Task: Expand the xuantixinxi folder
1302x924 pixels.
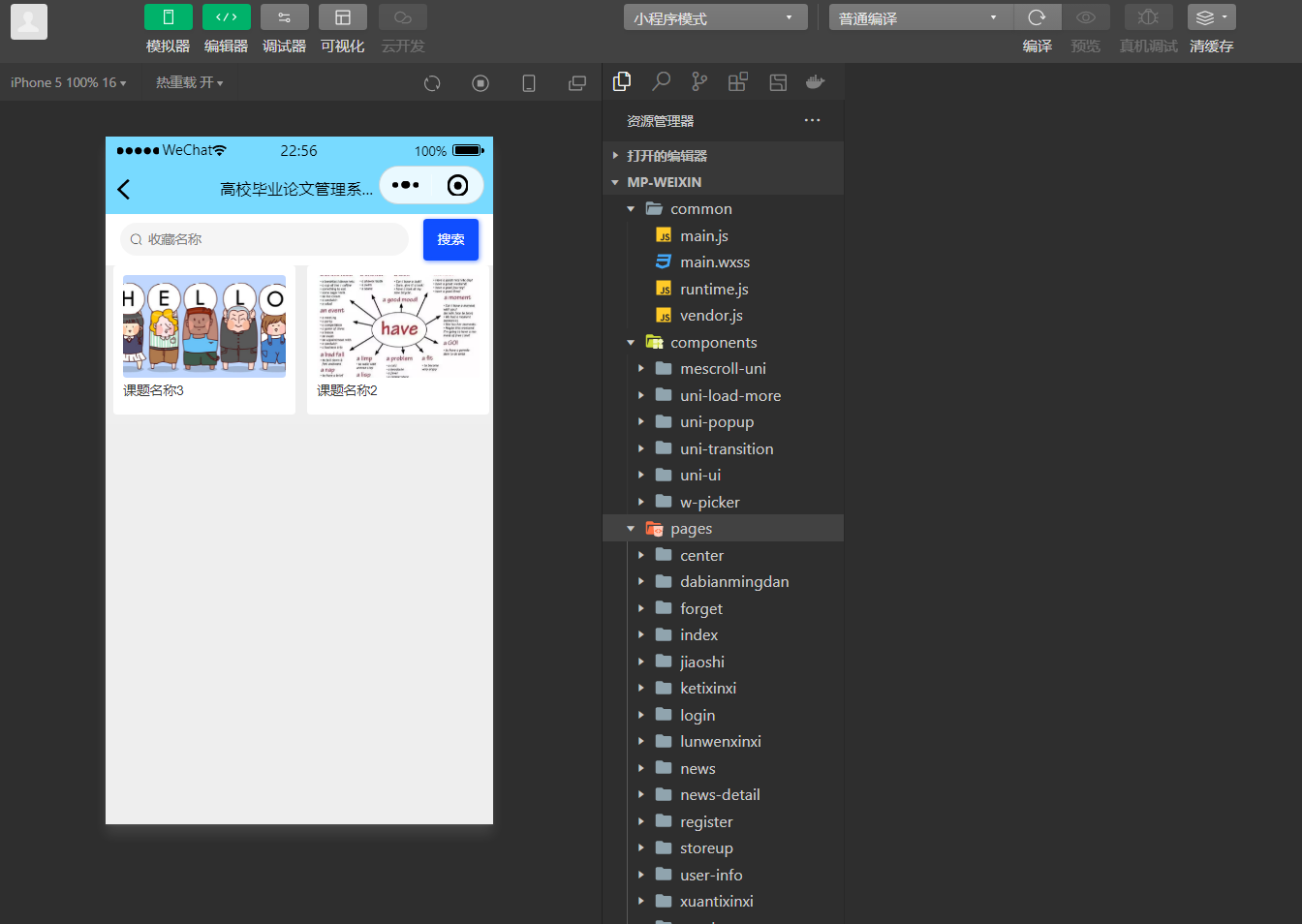Action: click(x=723, y=902)
